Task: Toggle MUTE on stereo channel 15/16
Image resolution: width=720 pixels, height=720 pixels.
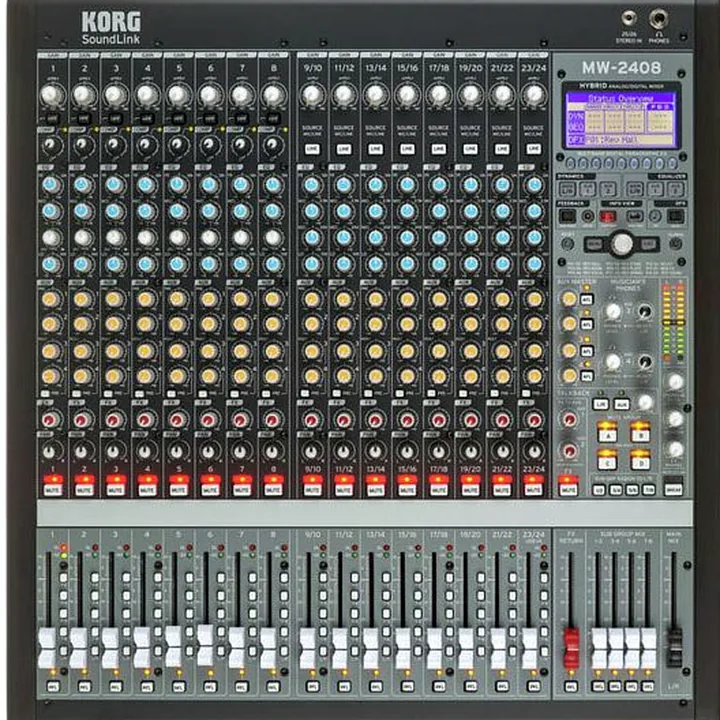Action: [407, 485]
